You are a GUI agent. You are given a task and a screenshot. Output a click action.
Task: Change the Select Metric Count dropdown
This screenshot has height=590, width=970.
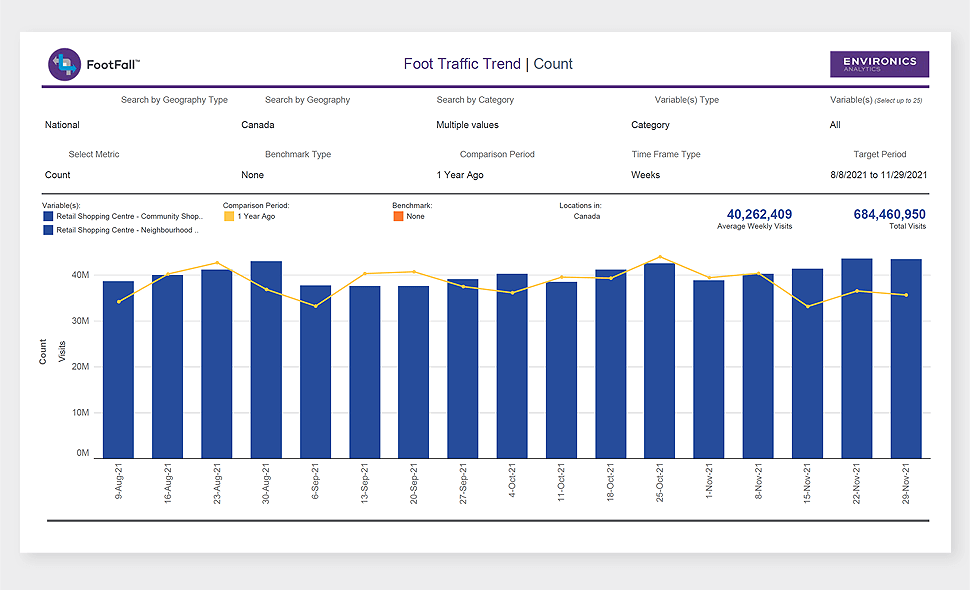point(58,175)
